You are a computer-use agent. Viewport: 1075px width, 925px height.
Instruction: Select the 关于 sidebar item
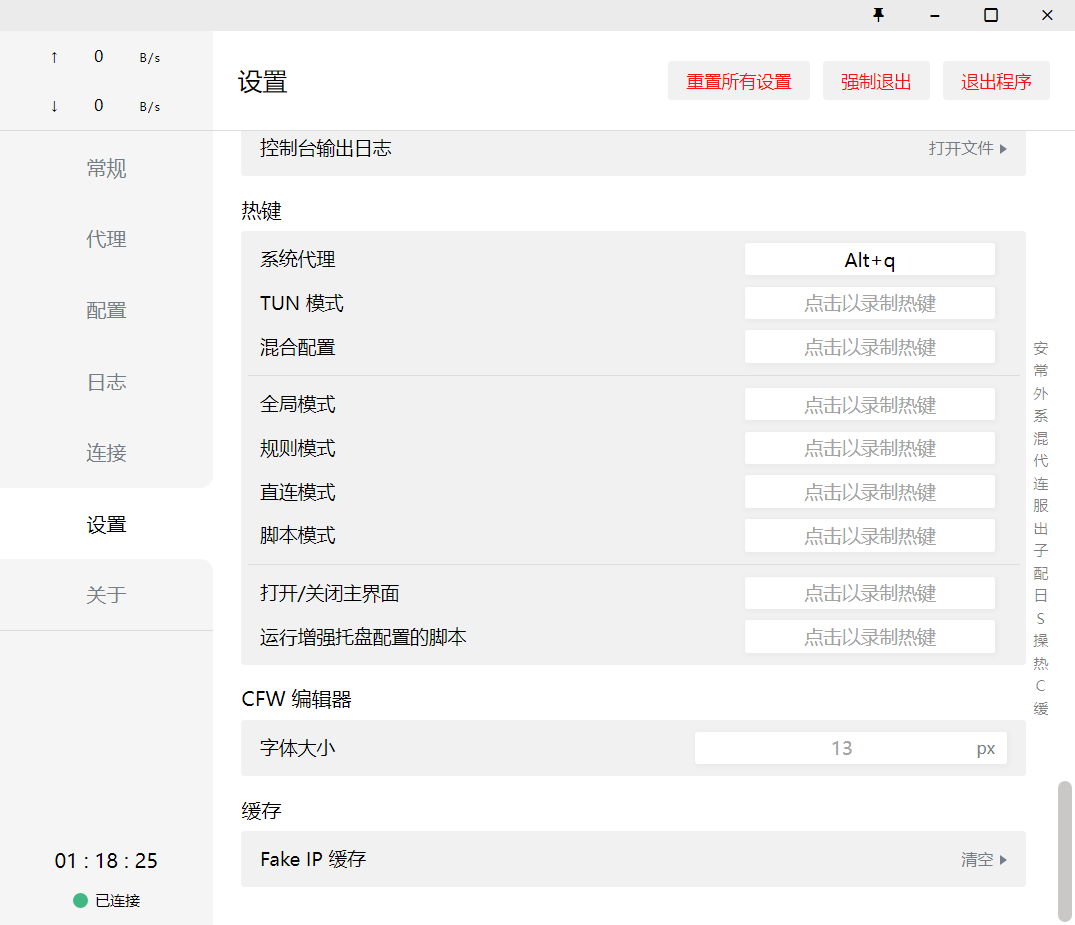pos(106,595)
